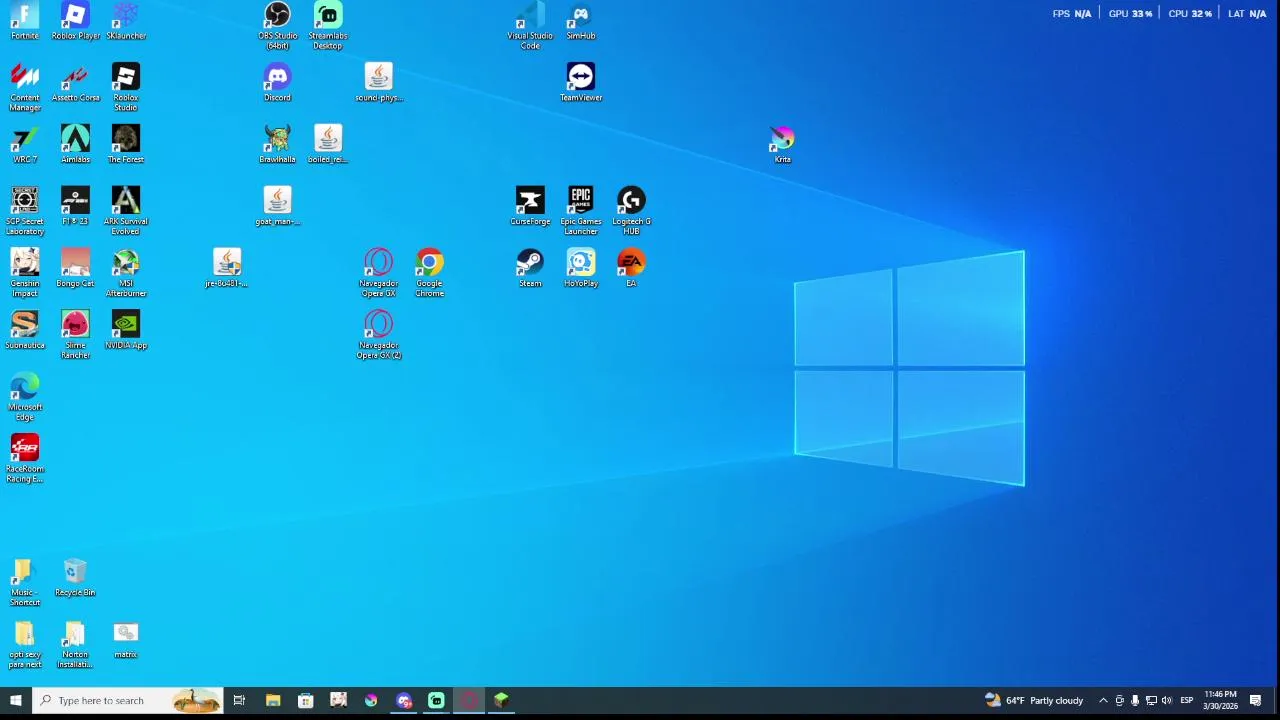This screenshot has height=720, width=1280.
Task: Select the TeamViewer desktop icon
Action: coord(581,83)
